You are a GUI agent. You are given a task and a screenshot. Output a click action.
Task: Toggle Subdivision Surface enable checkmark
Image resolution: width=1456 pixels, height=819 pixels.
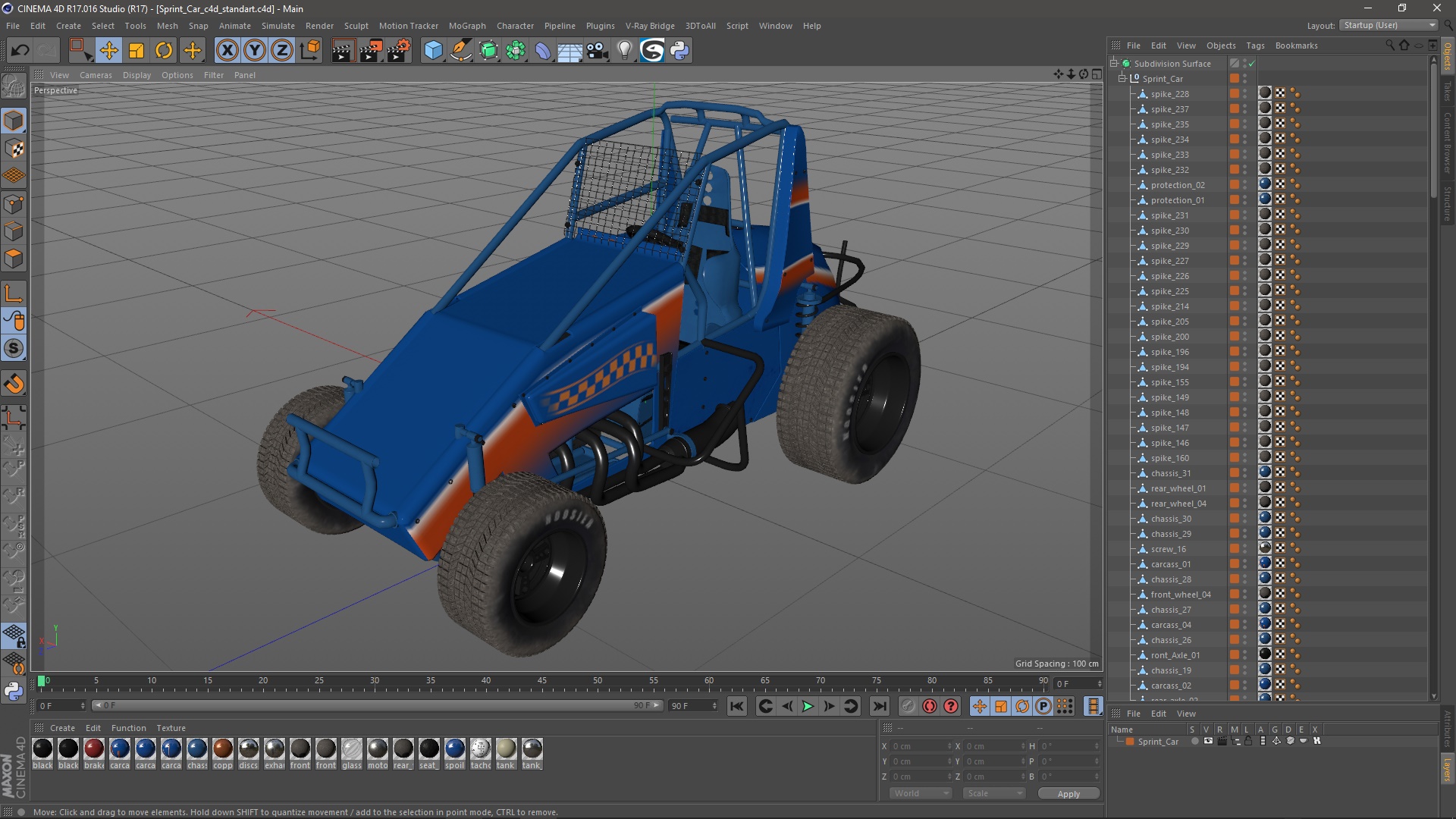1252,64
